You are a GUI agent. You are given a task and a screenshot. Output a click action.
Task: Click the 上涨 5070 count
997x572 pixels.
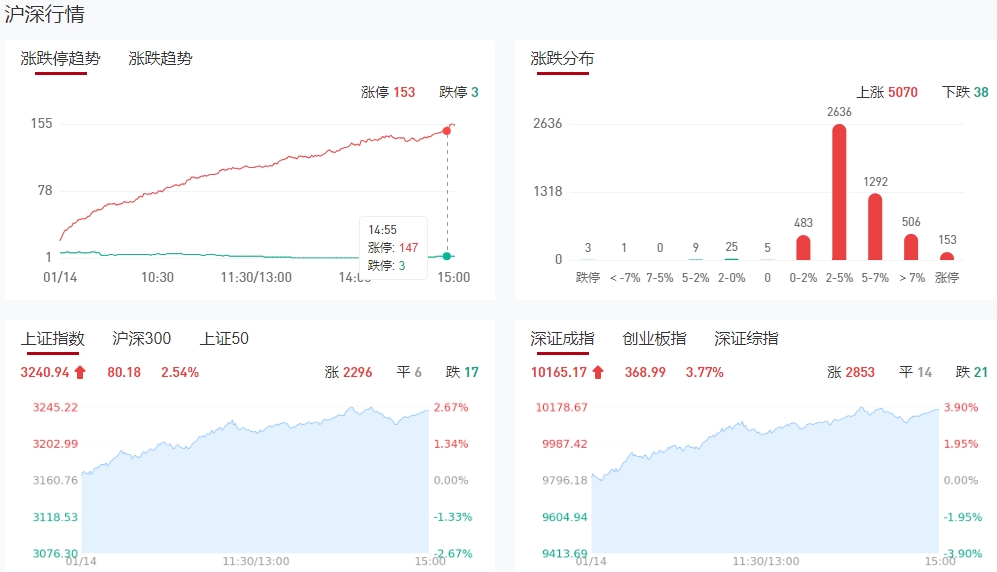pos(887,92)
